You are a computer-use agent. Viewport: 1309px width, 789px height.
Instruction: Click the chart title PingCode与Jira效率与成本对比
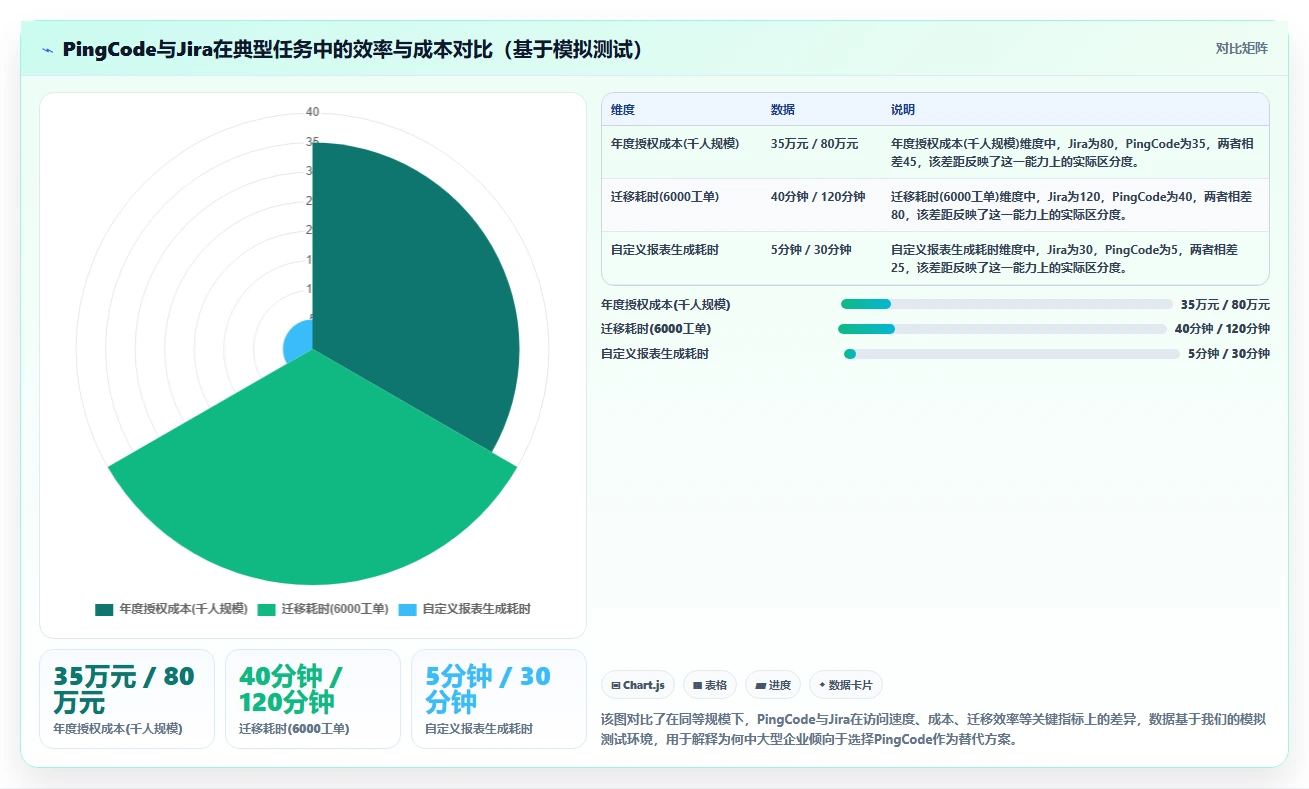click(353, 50)
